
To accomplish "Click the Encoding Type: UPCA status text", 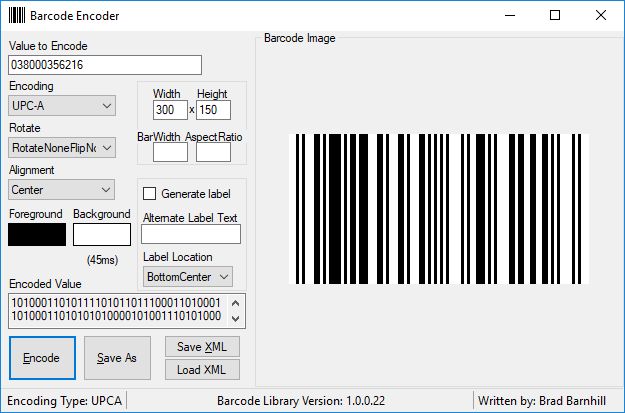I will tap(64, 401).
